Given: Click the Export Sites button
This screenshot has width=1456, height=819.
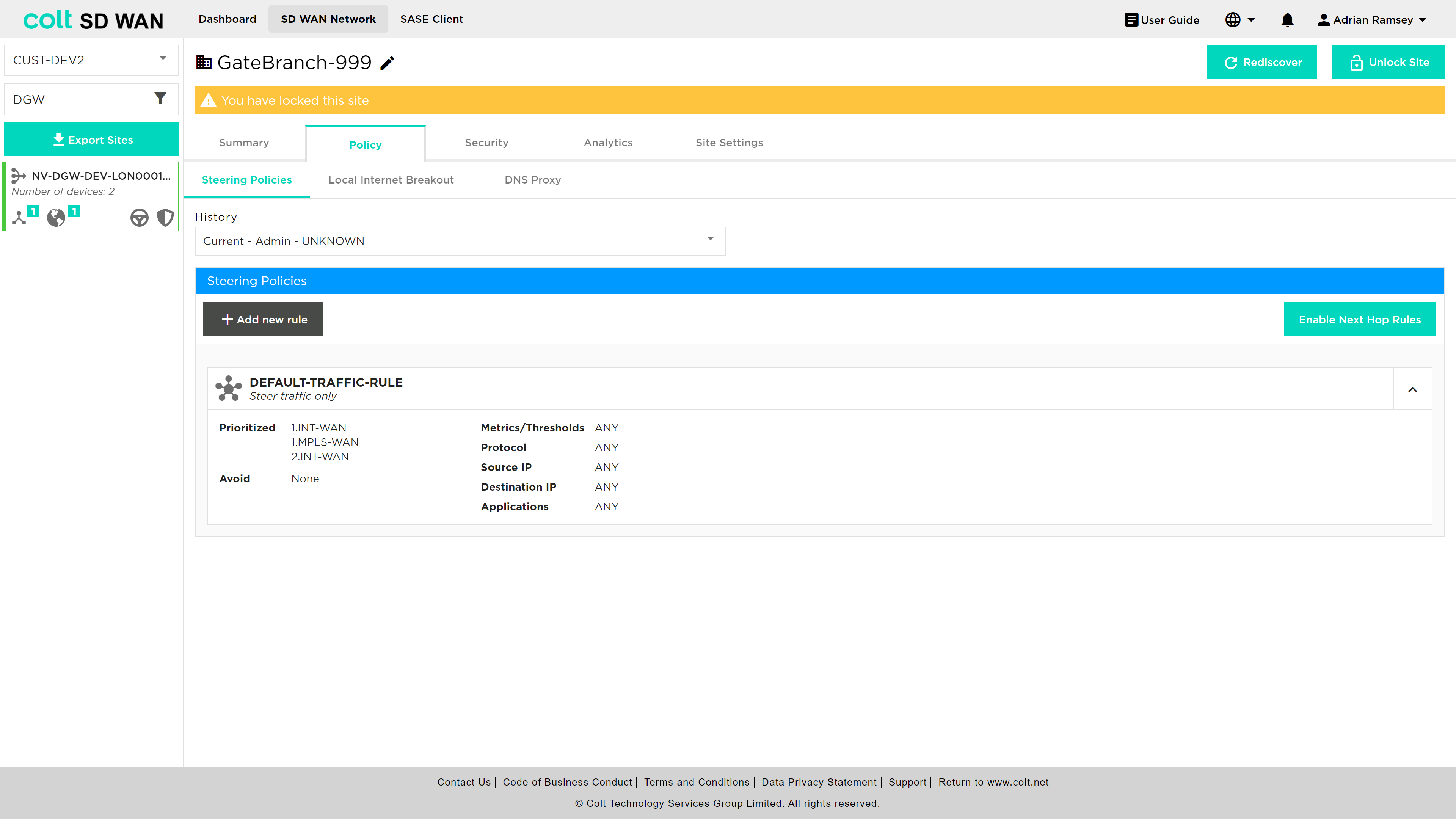Looking at the screenshot, I should tap(91, 139).
